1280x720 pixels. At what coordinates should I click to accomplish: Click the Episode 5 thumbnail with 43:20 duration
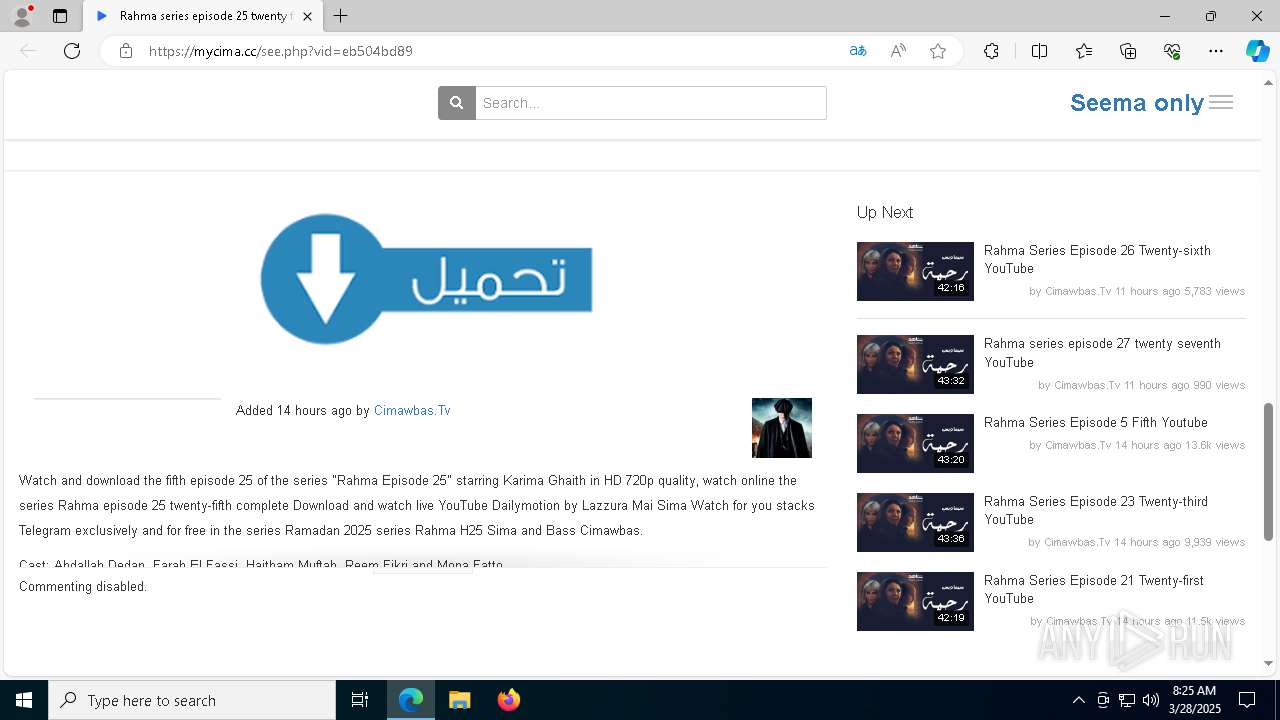click(915, 443)
